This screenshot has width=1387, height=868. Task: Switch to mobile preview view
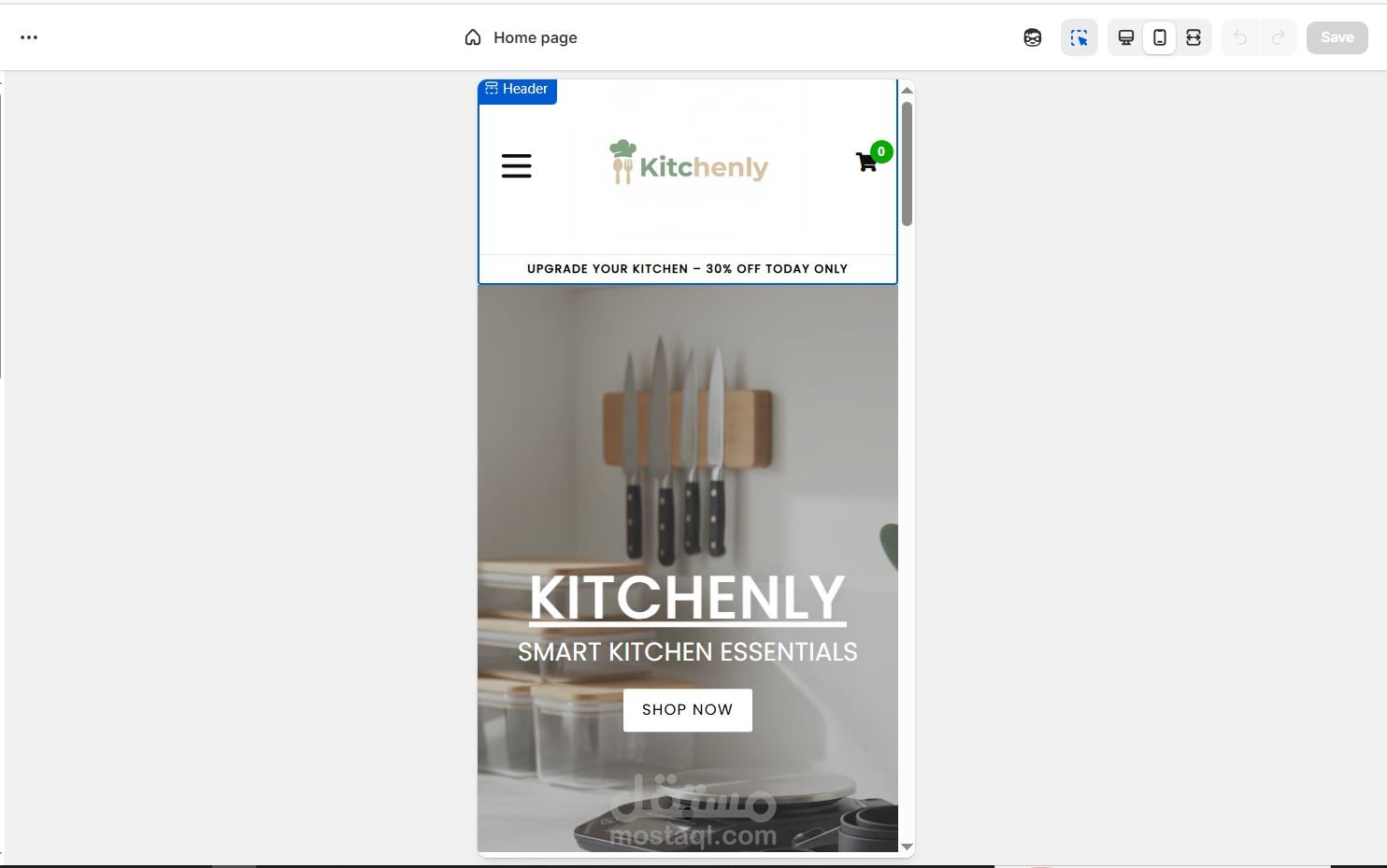tap(1160, 37)
